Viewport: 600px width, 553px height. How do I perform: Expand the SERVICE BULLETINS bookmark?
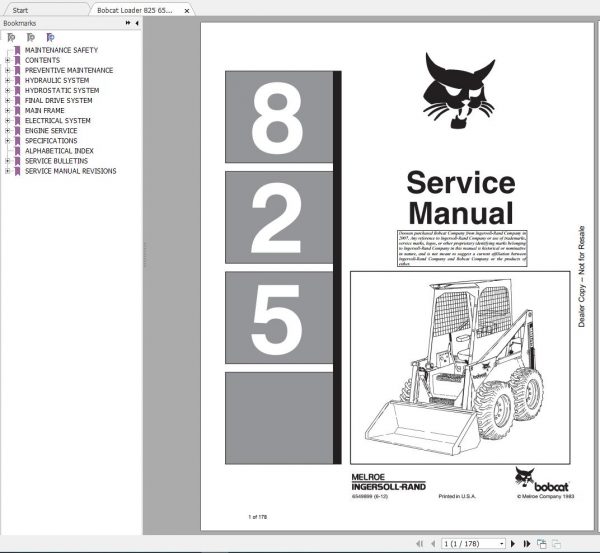point(7,161)
